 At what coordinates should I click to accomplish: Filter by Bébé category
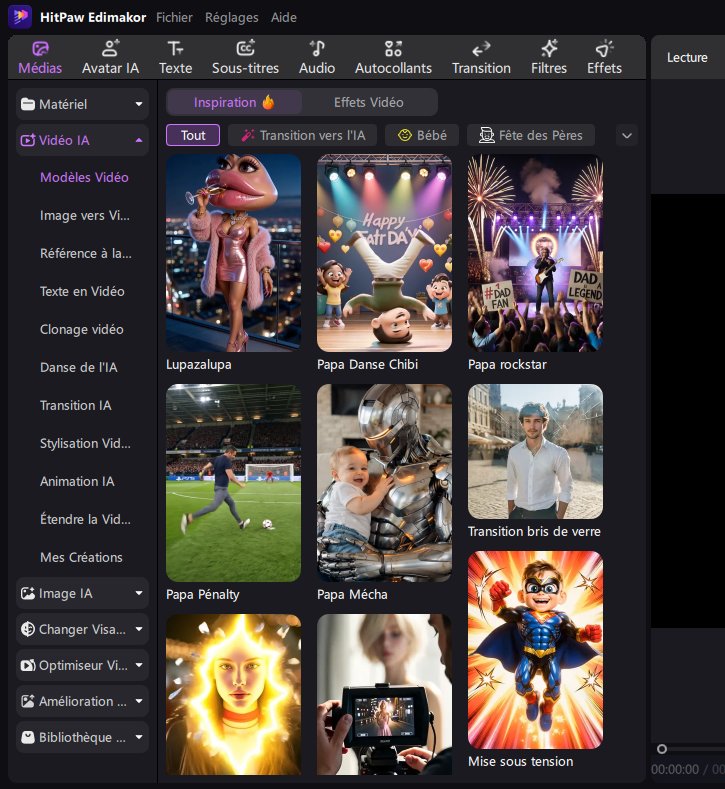(422, 135)
